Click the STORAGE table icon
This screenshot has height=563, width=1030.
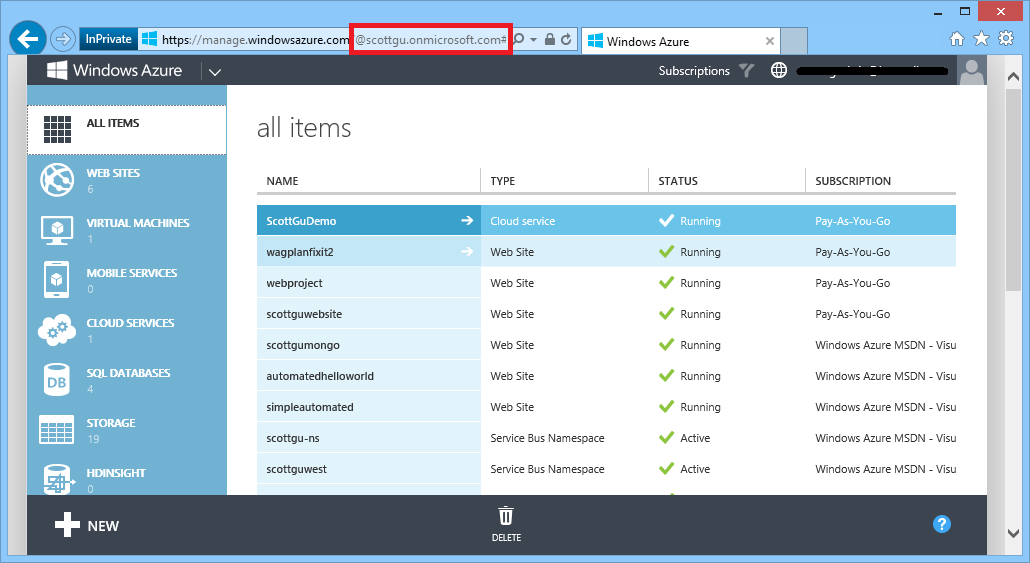click(56, 430)
